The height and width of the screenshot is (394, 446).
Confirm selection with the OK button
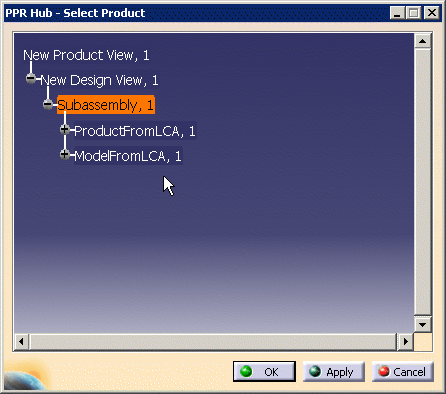tap(264, 371)
